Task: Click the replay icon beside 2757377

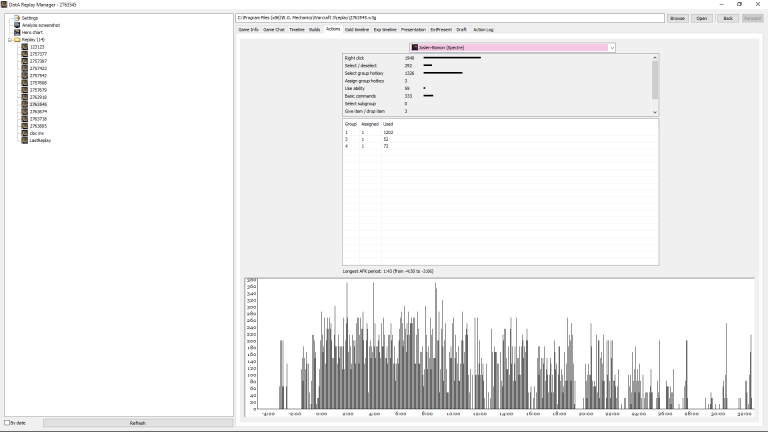Action: [x=24, y=54]
